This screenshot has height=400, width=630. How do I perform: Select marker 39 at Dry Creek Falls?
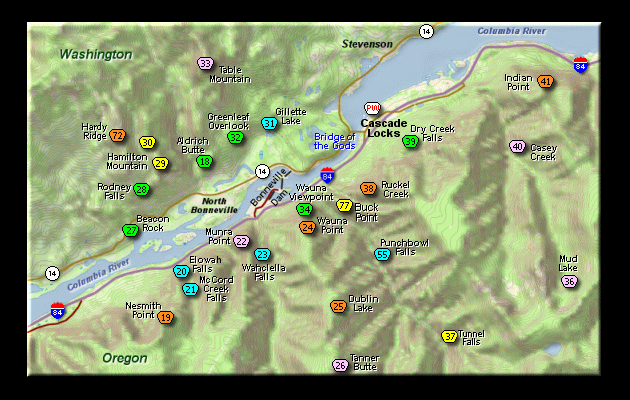pos(410,141)
